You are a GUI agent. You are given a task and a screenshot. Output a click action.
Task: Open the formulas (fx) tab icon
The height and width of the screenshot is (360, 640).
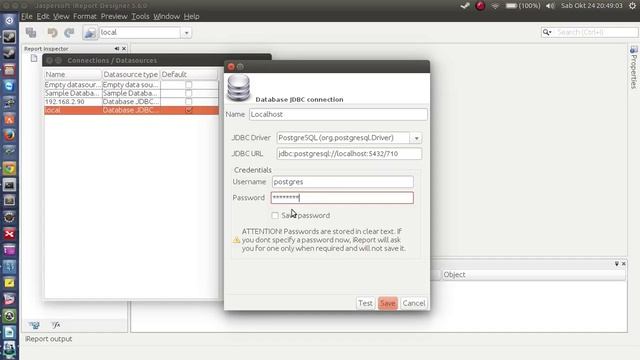[56, 325]
